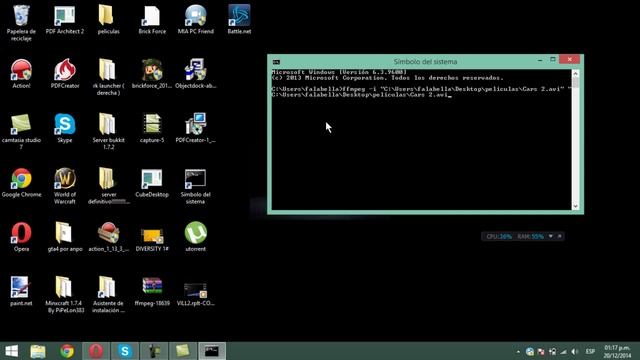Screen dimensions: 640x360
Task: Switch the ESP keyboard language indicator
Action: pos(590,351)
